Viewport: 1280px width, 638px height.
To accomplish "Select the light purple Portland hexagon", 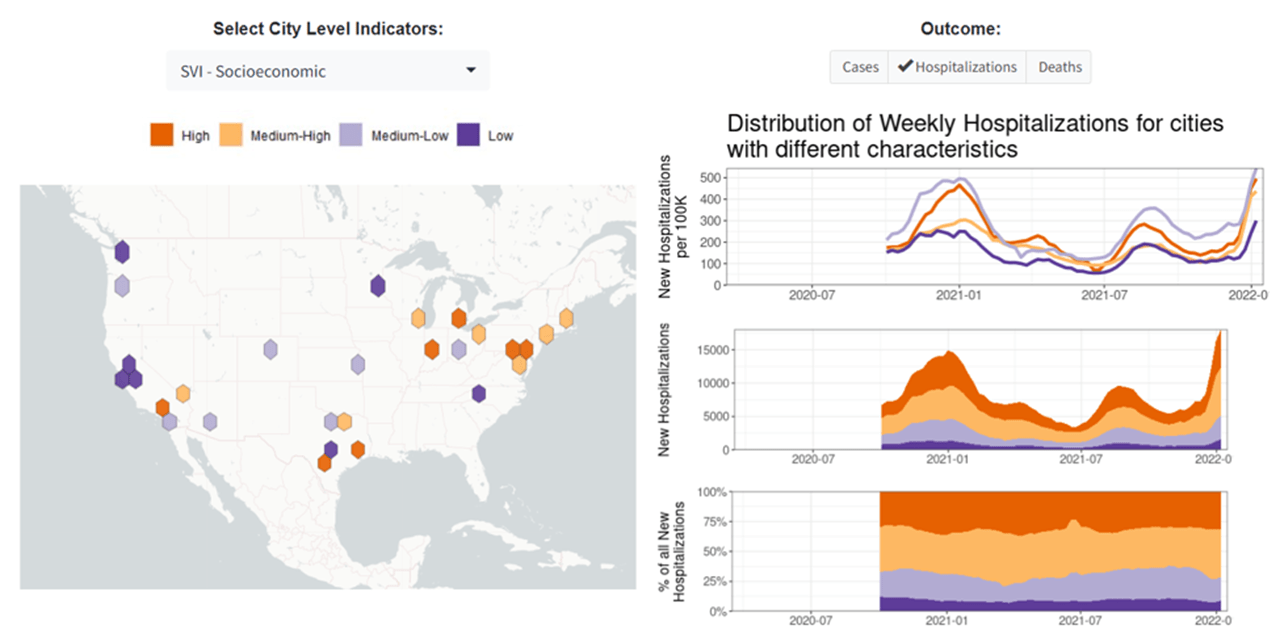I will pyautogui.click(x=122, y=286).
